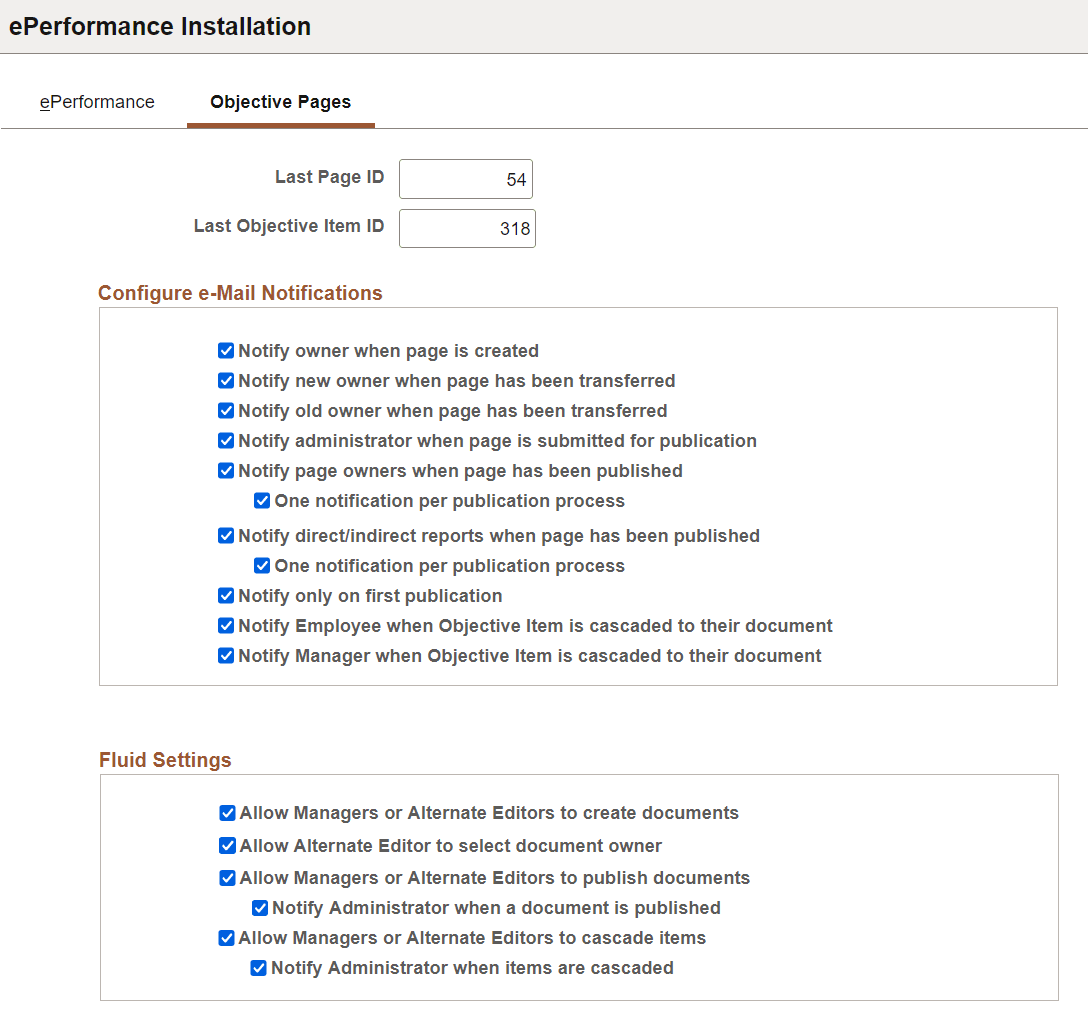Screen dimensions: 1088x1010
Task: Toggle notify Employee when Objective Item cascaded
Action: tap(225, 625)
